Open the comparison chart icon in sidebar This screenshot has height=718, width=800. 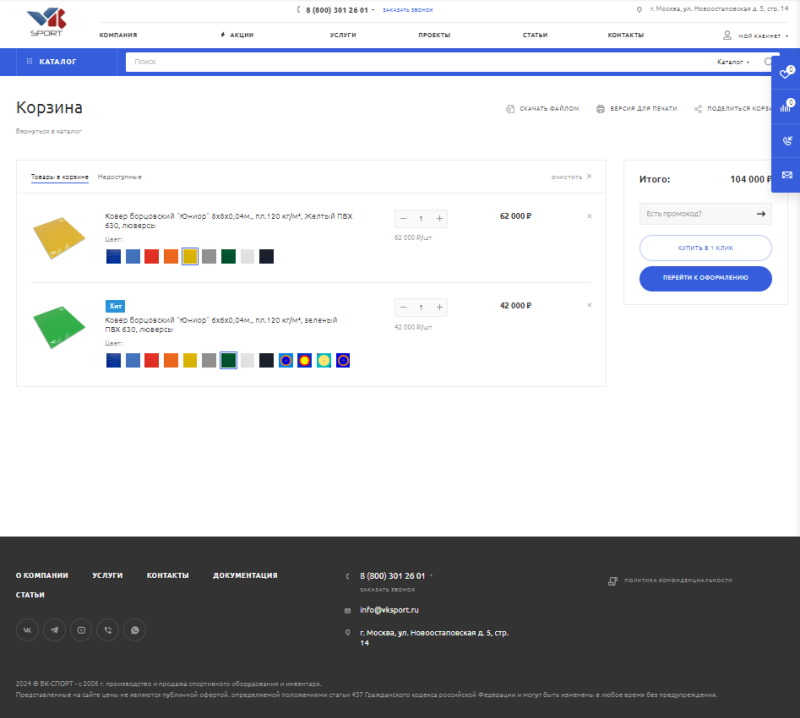pos(786,107)
